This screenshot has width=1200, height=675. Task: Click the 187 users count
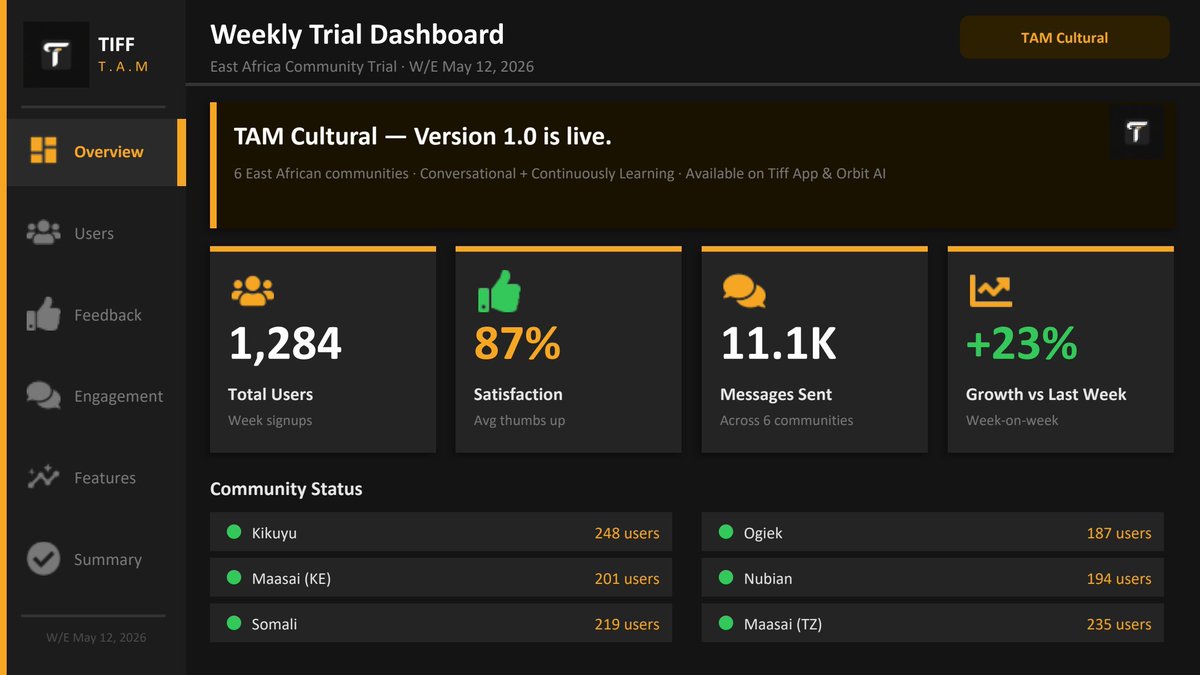(x=1119, y=533)
